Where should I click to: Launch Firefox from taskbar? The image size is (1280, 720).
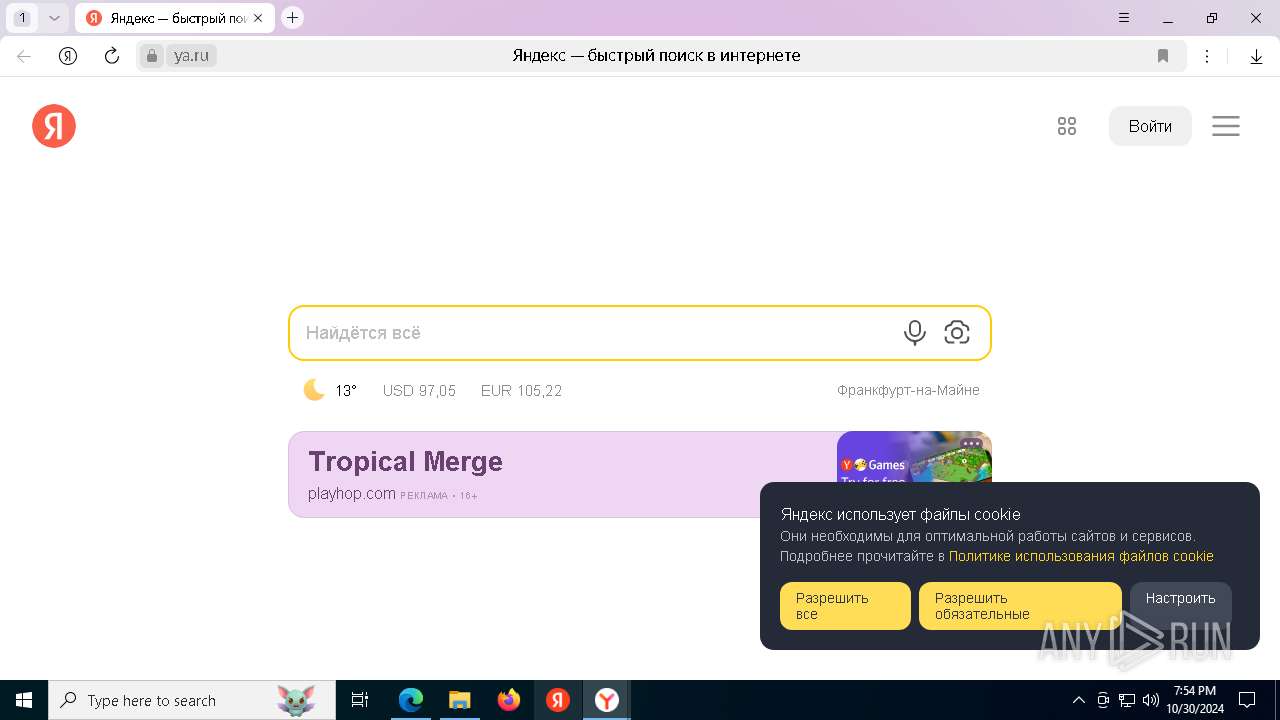pos(509,700)
